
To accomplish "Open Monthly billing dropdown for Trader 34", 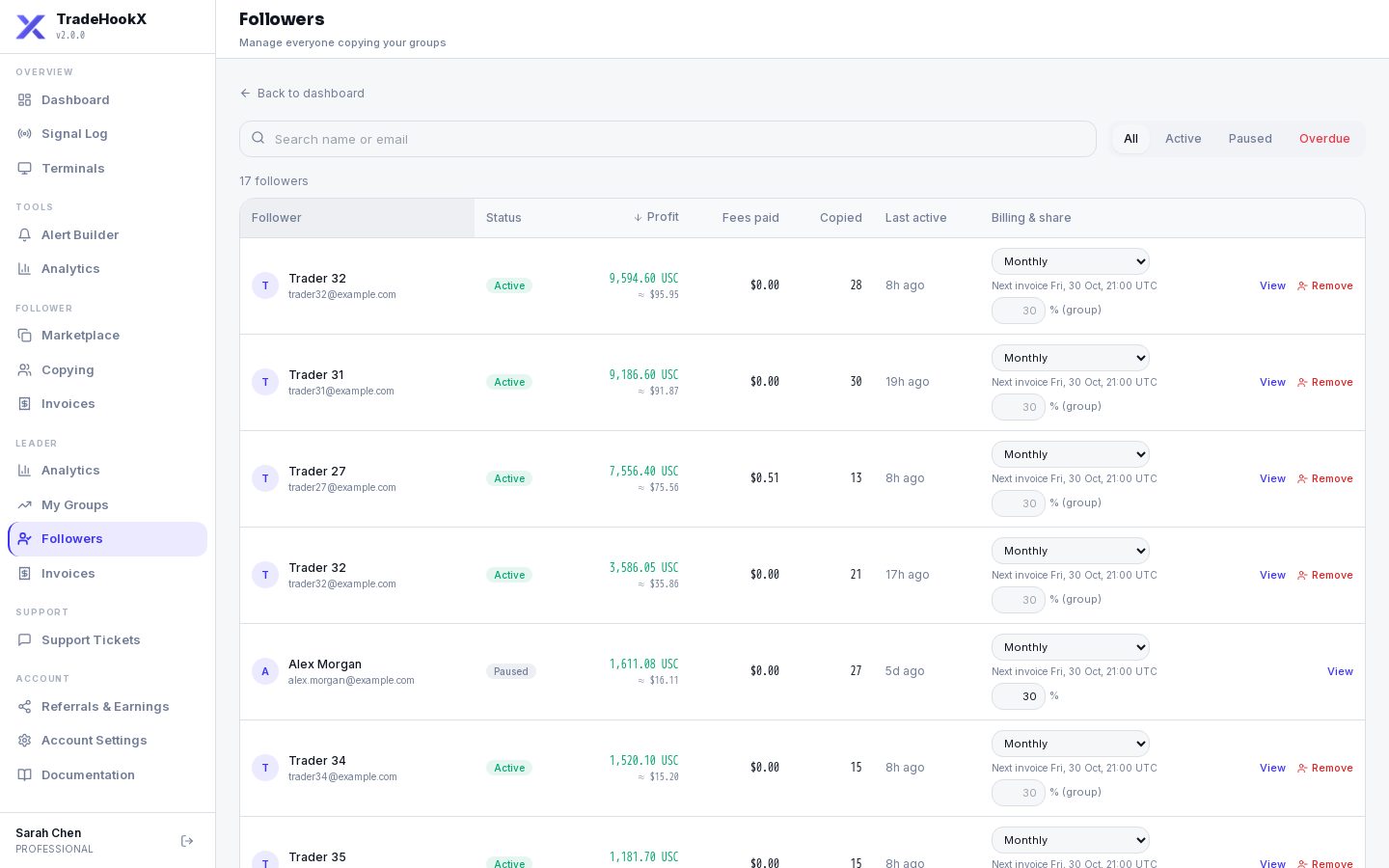I will (1071, 744).
